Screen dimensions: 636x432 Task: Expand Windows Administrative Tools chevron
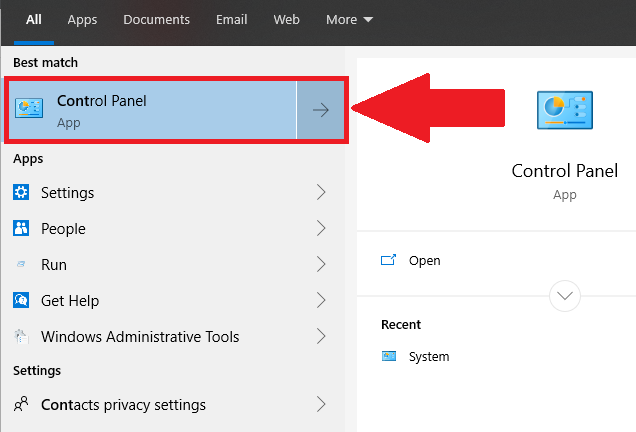pyautogui.click(x=321, y=336)
